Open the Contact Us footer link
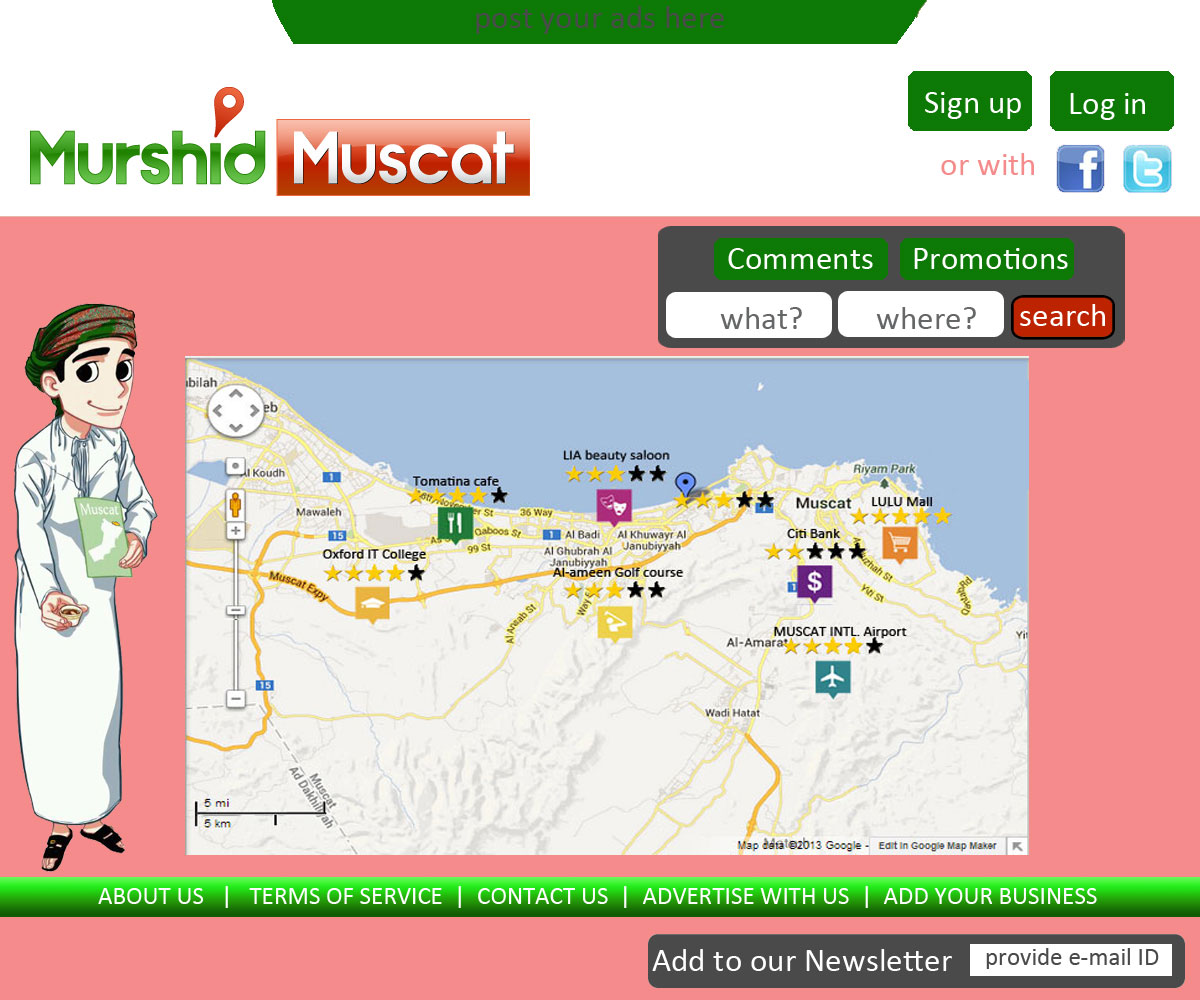The width and height of the screenshot is (1200, 1000). pos(542,897)
